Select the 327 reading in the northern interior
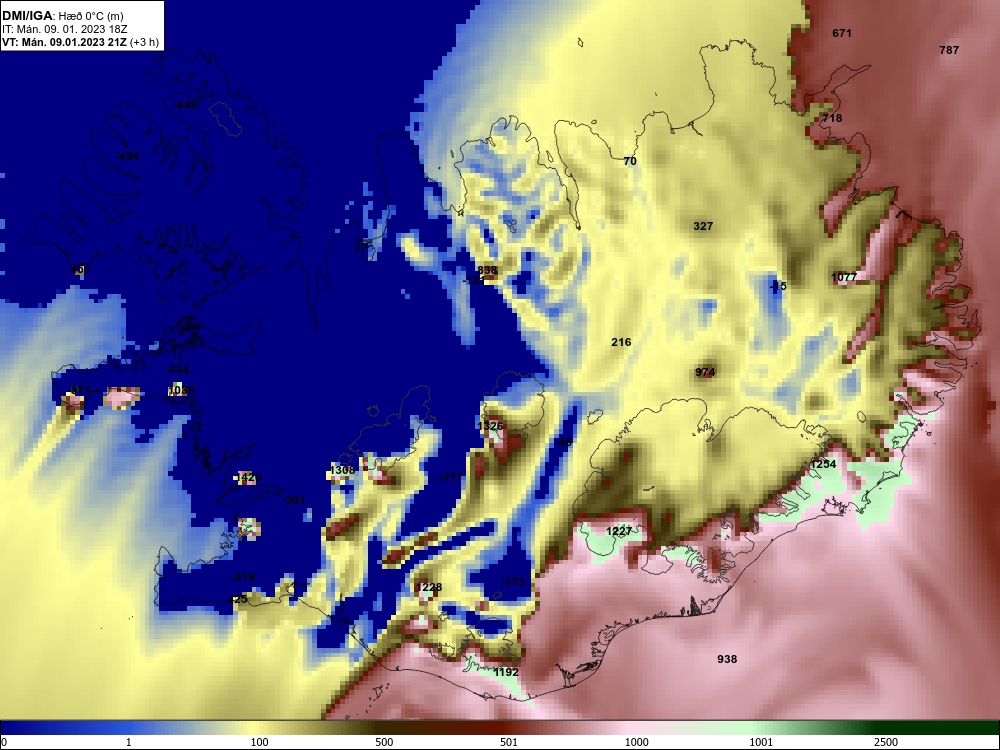Viewport: 1000px width, 750px height. (703, 226)
